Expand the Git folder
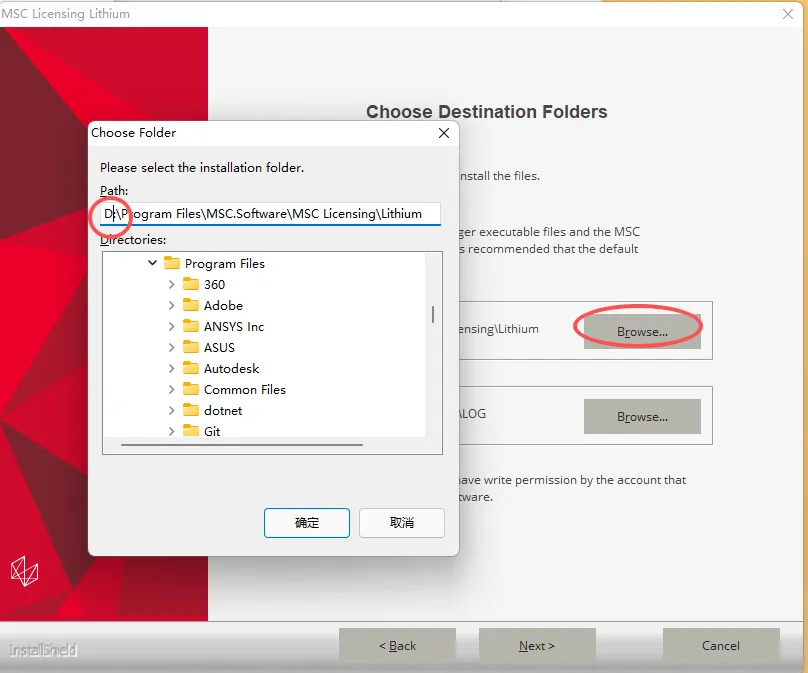Screen dimensions: 808x673 pyautogui.click(x=172, y=431)
